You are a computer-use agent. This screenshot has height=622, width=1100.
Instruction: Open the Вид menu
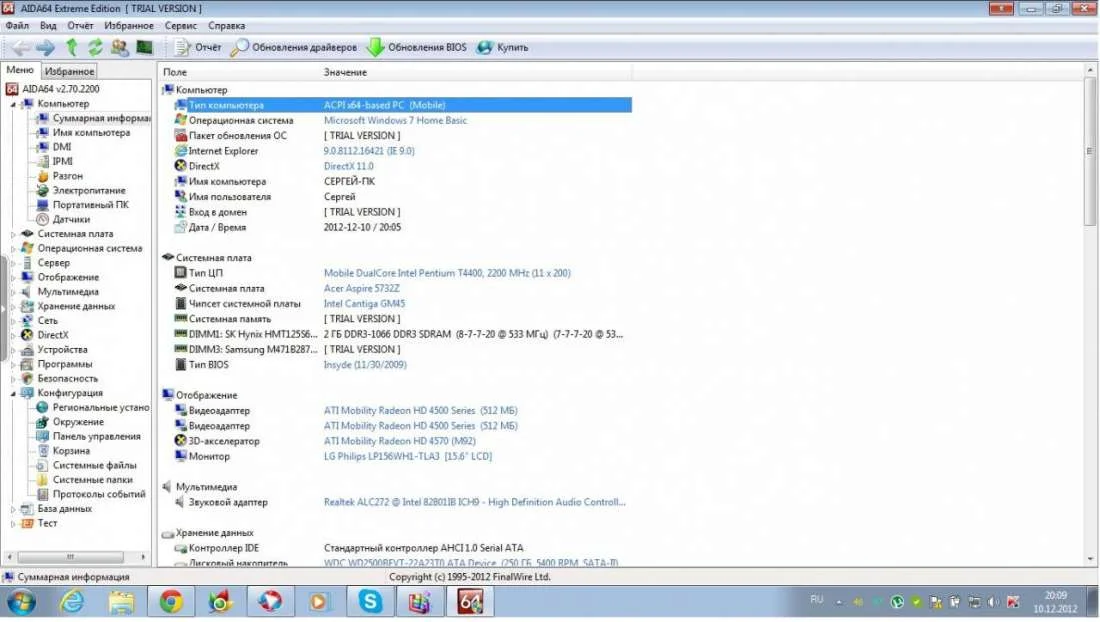48,25
